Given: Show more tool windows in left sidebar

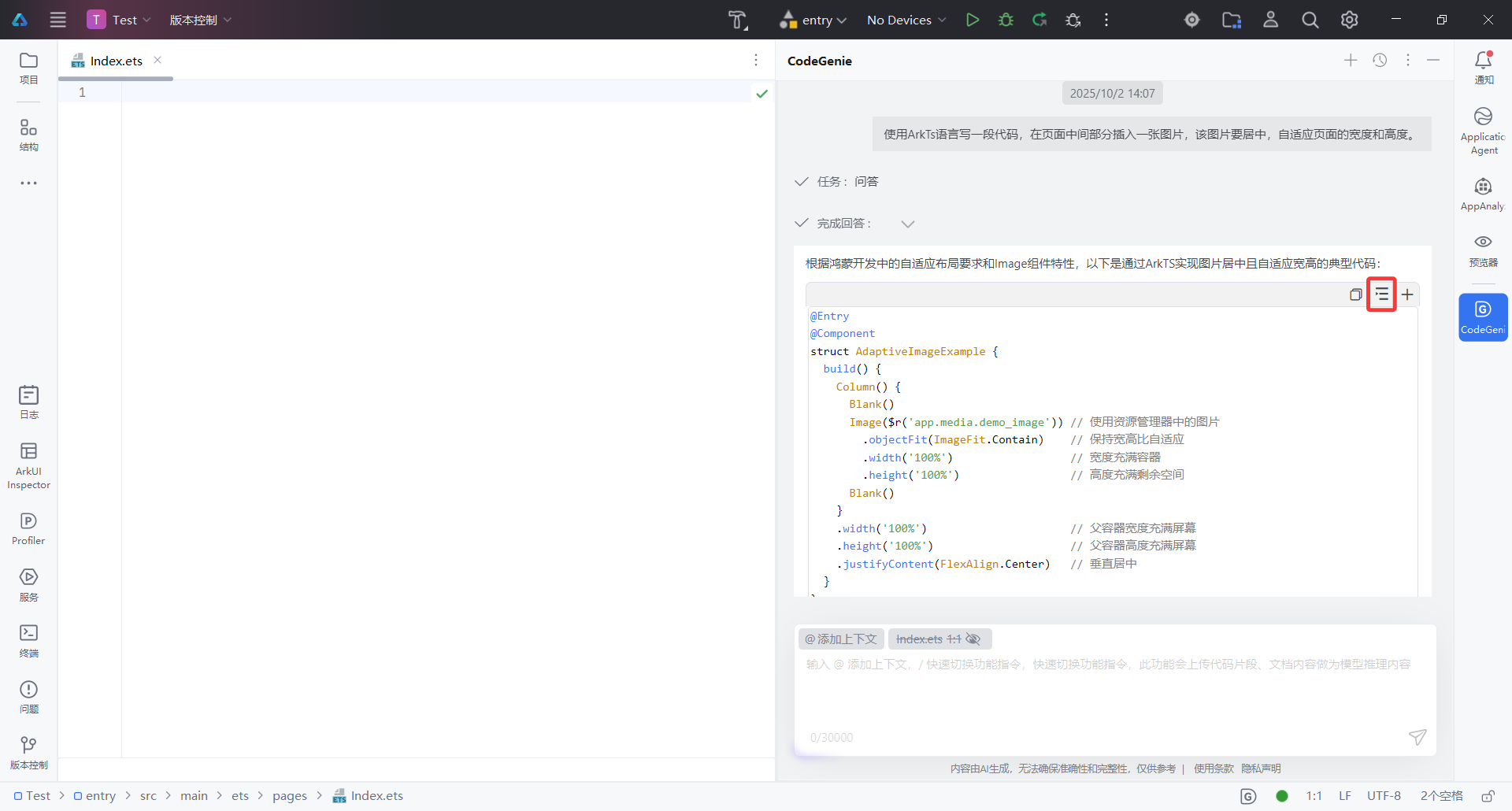Looking at the screenshot, I should (29, 183).
